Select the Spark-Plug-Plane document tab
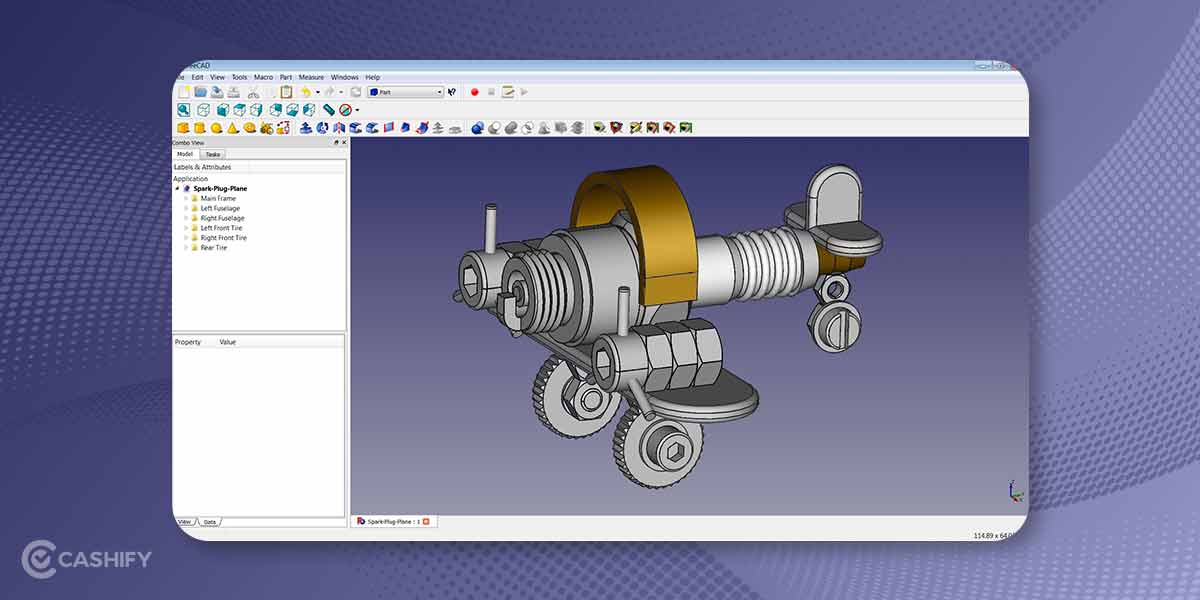Viewport: 1200px width, 600px height. (x=392, y=521)
